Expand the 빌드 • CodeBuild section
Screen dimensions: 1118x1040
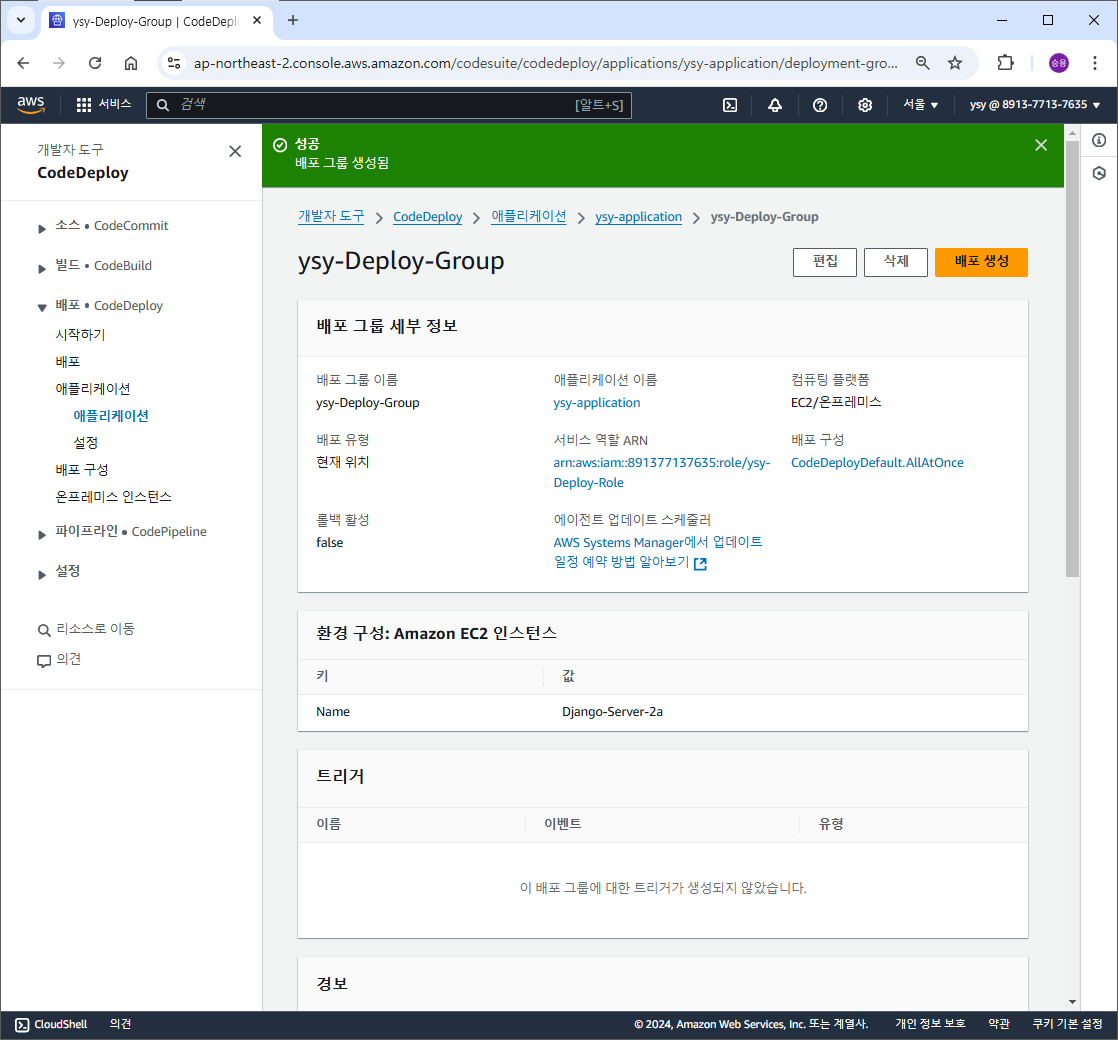click(41, 268)
